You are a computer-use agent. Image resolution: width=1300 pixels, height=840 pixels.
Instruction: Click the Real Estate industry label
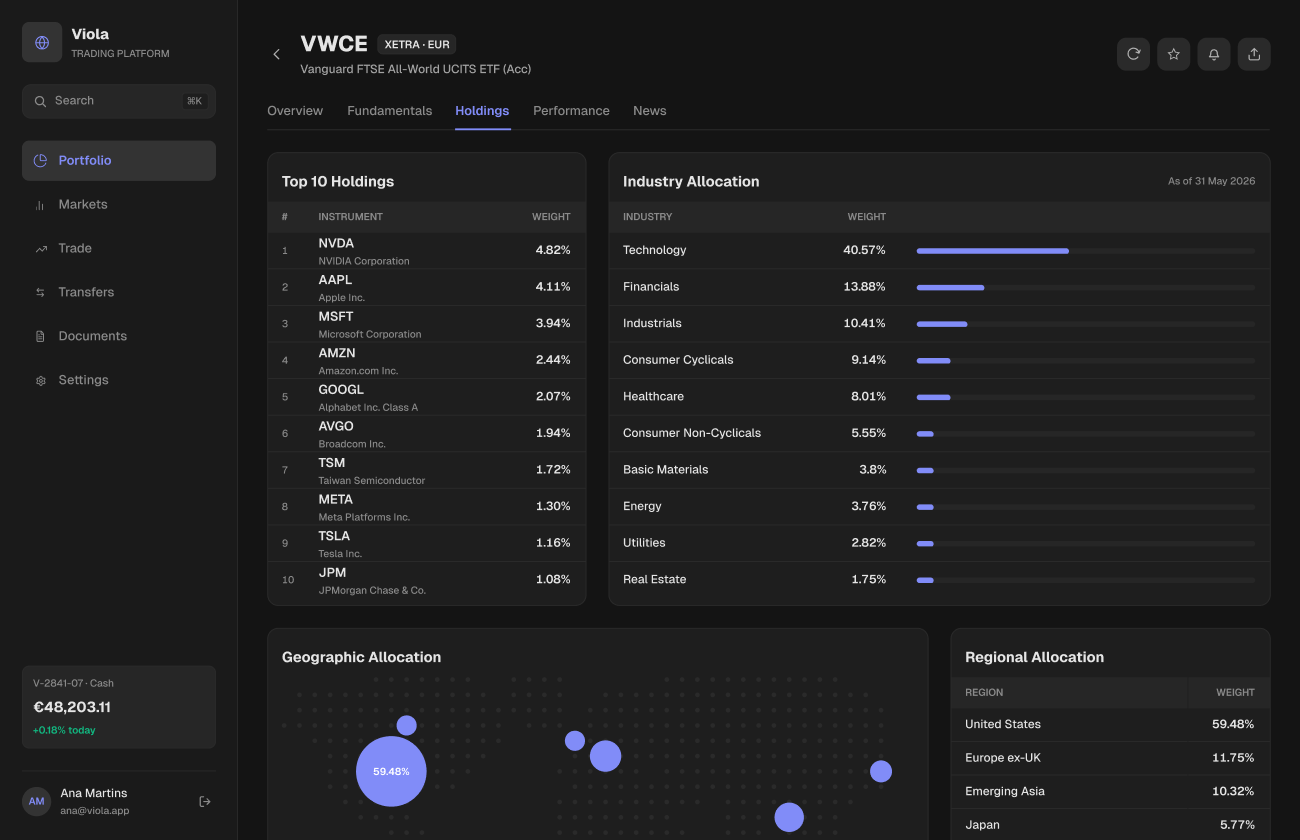point(654,580)
